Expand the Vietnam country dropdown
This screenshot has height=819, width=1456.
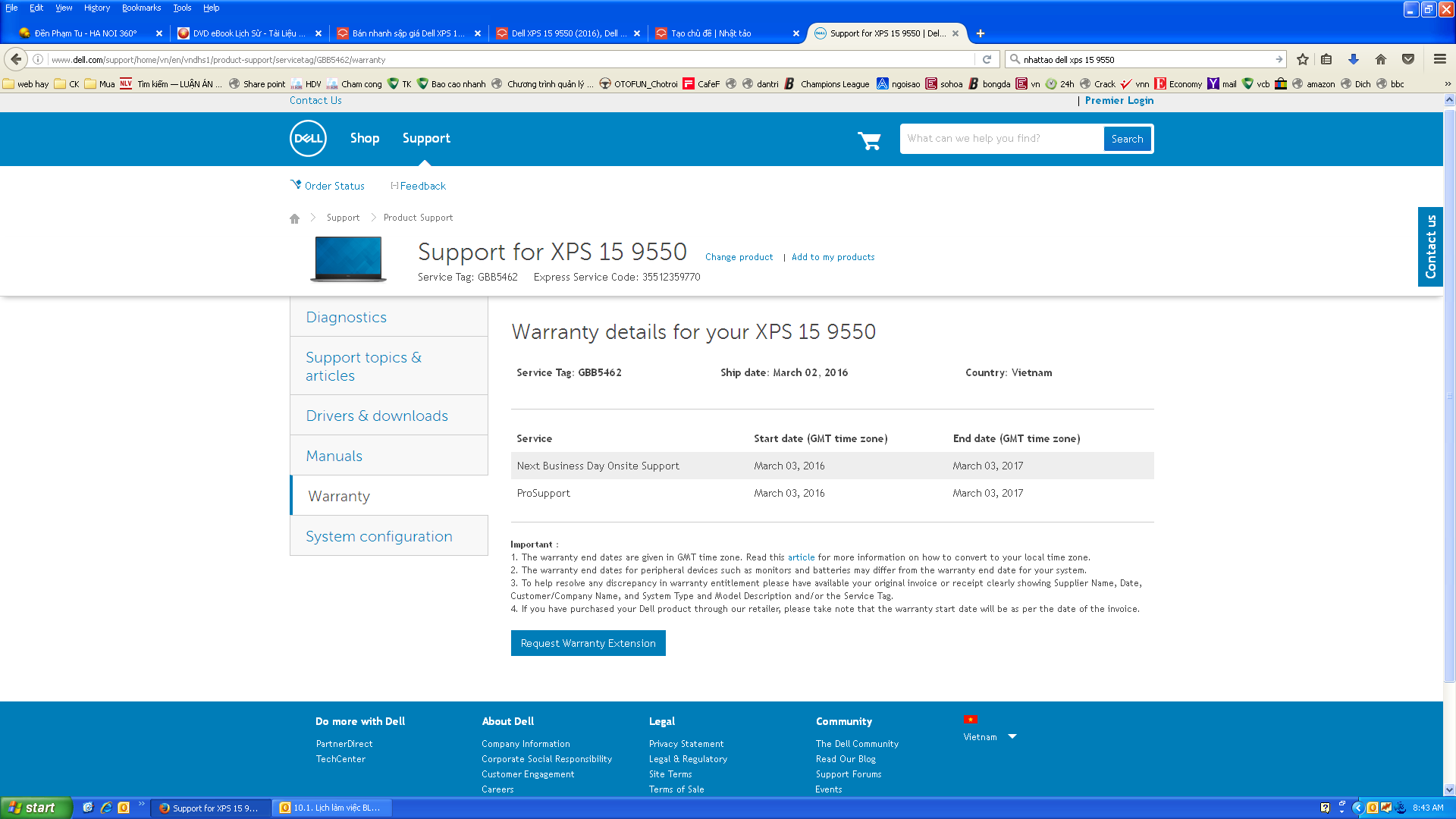click(1012, 736)
